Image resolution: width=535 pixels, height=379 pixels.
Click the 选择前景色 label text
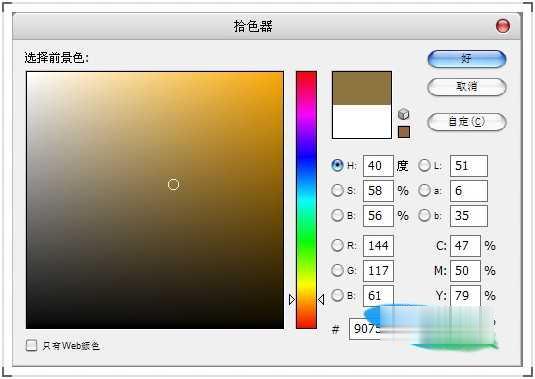[57, 58]
